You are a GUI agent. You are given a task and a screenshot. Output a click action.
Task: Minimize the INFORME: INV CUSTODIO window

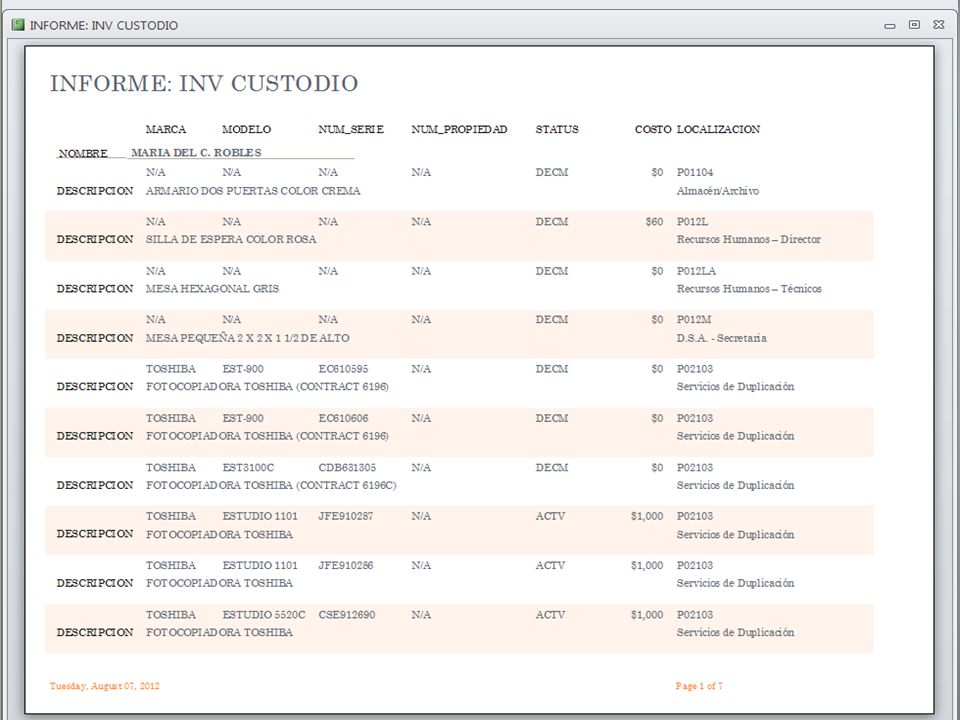pyautogui.click(x=890, y=26)
